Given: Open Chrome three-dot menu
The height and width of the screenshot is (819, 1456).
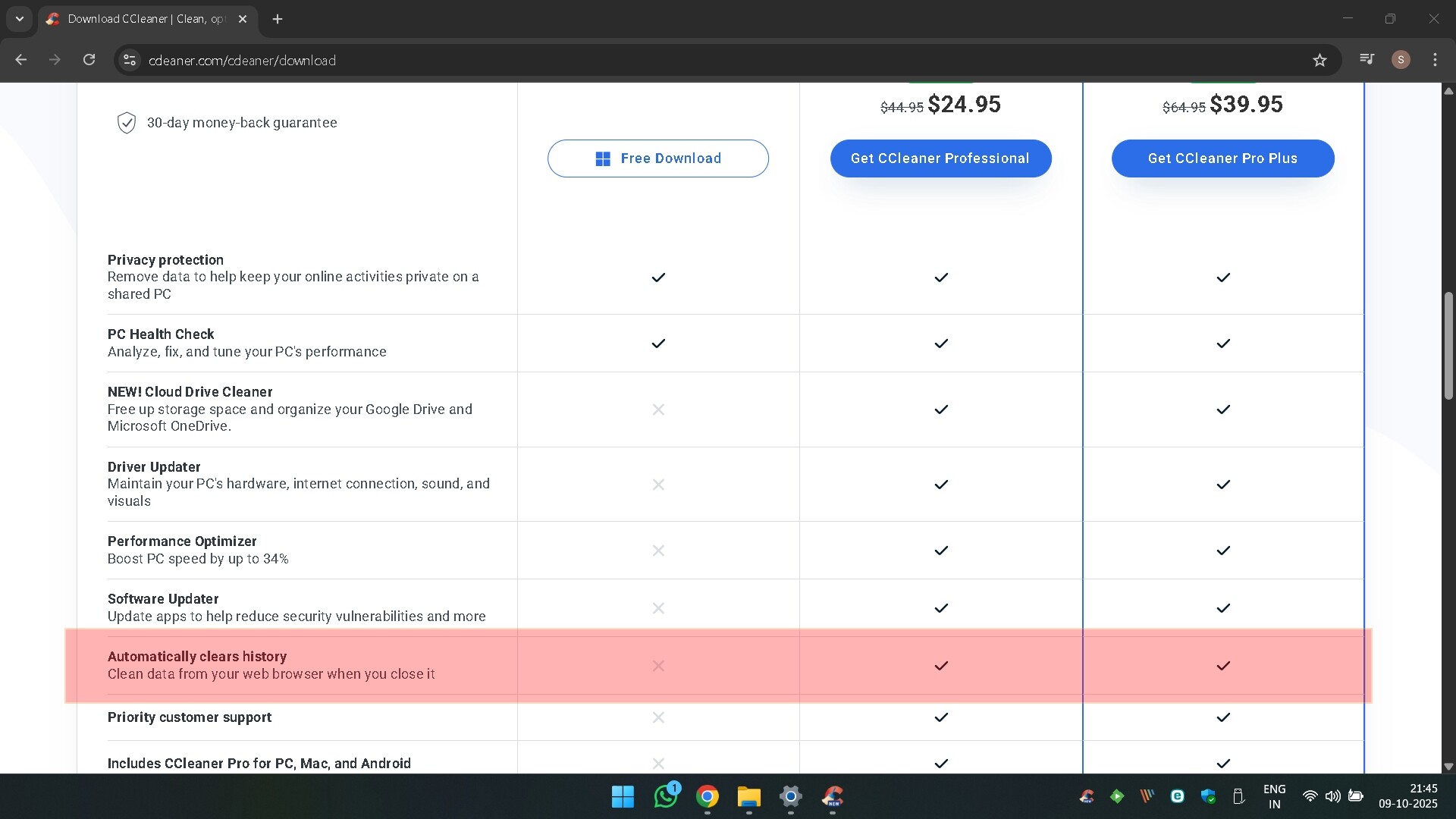Looking at the screenshot, I should tap(1435, 60).
